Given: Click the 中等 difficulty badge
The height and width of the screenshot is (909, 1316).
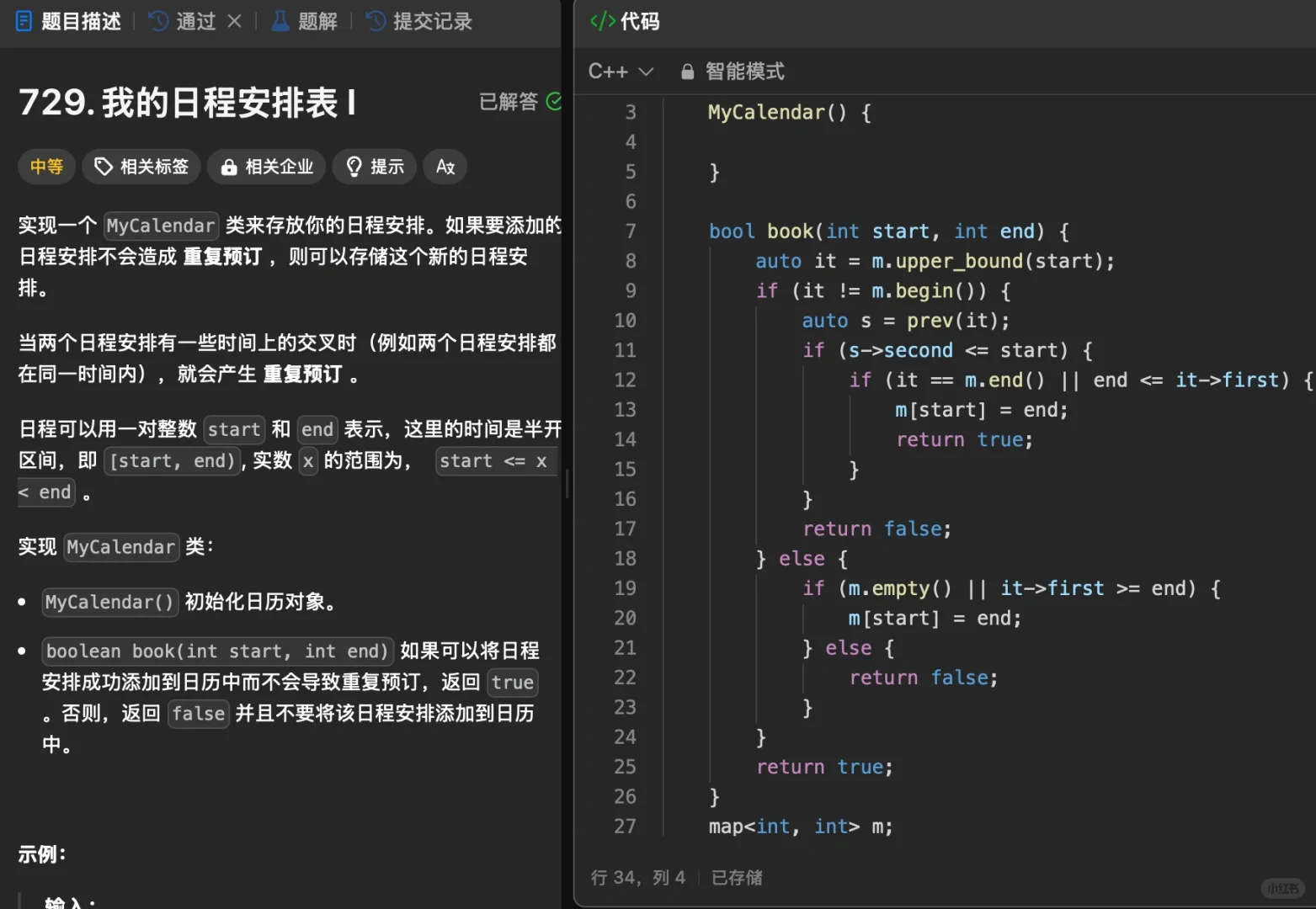Looking at the screenshot, I should click(46, 167).
